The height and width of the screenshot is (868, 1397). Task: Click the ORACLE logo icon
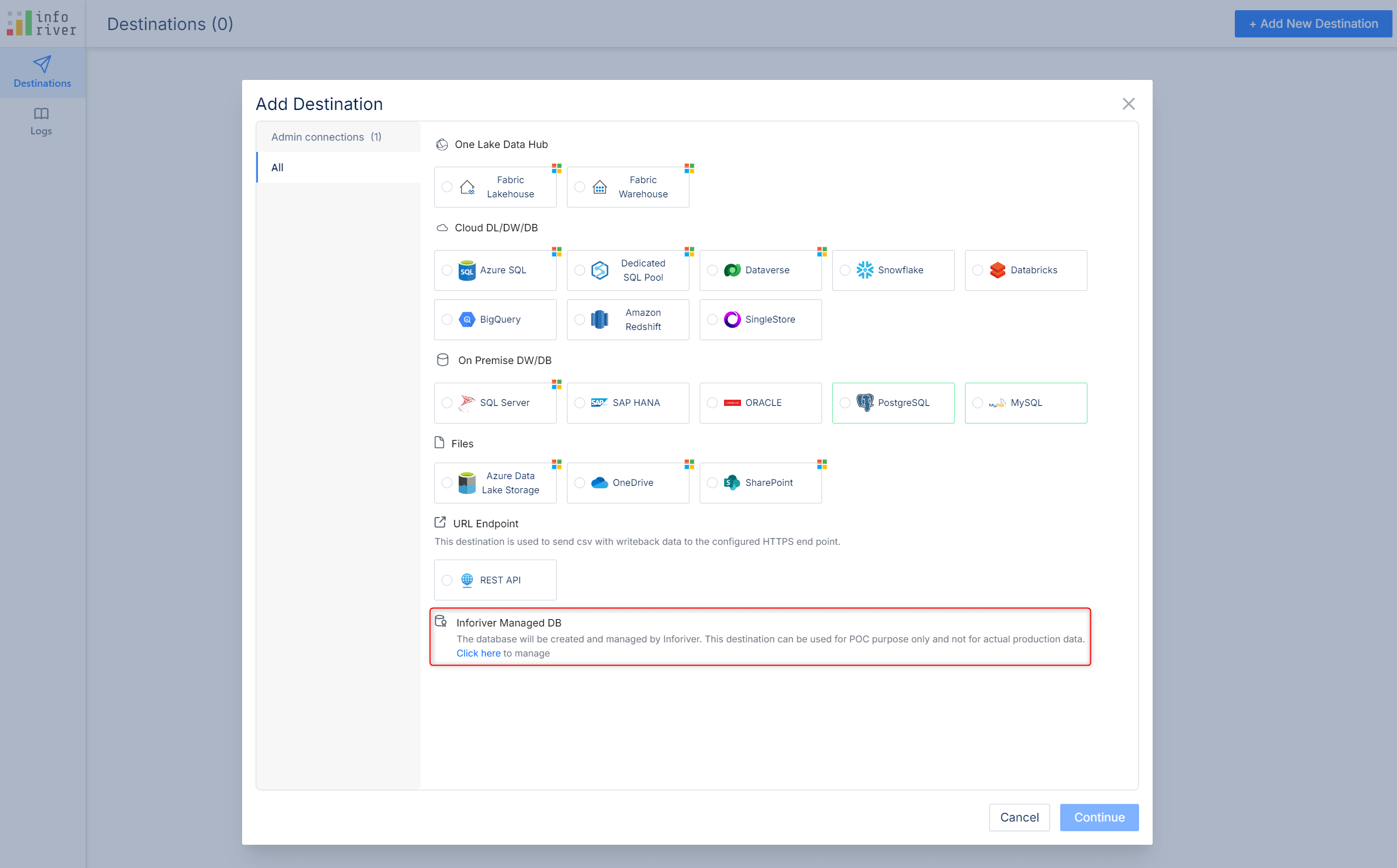733,403
